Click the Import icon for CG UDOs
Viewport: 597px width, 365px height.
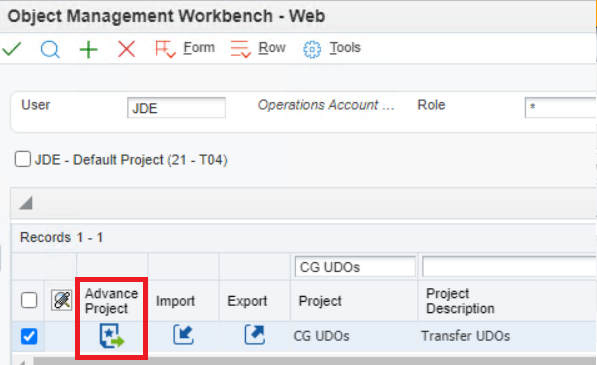(183, 335)
